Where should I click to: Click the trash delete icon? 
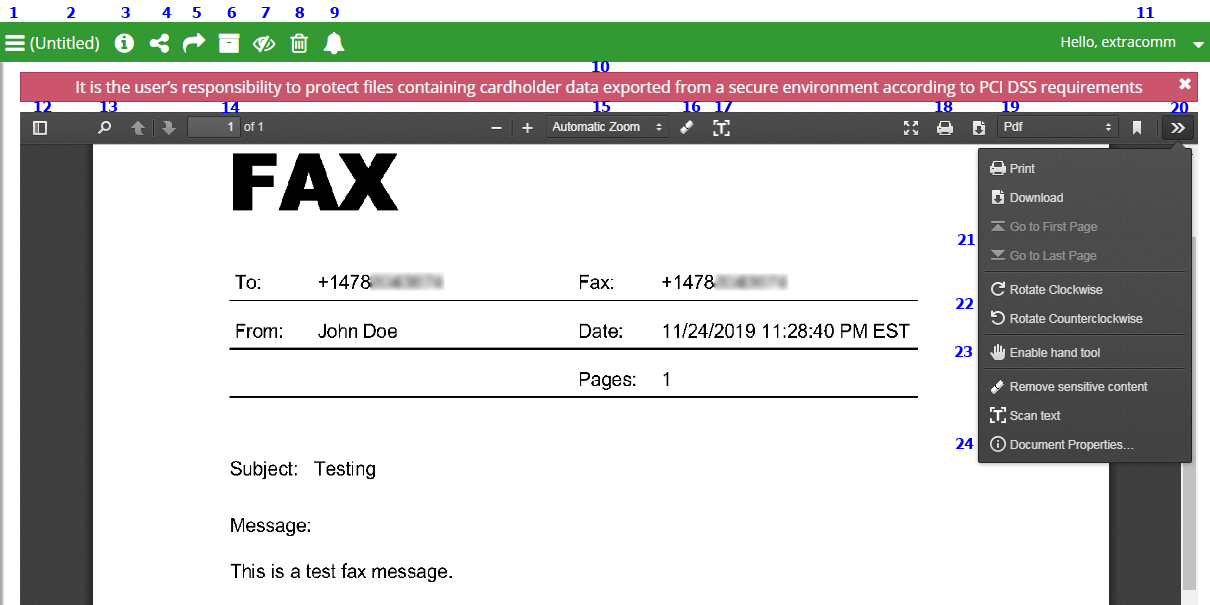coord(299,43)
